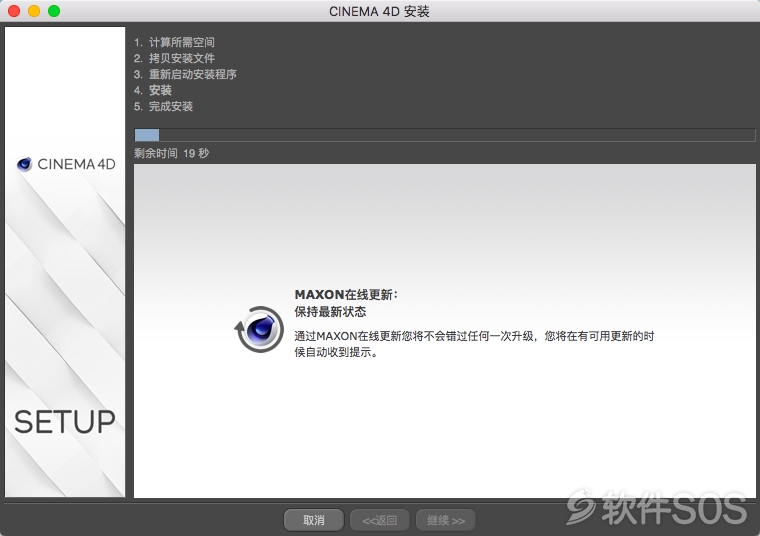Click the MAXON在线更新 heading

click(x=346, y=295)
